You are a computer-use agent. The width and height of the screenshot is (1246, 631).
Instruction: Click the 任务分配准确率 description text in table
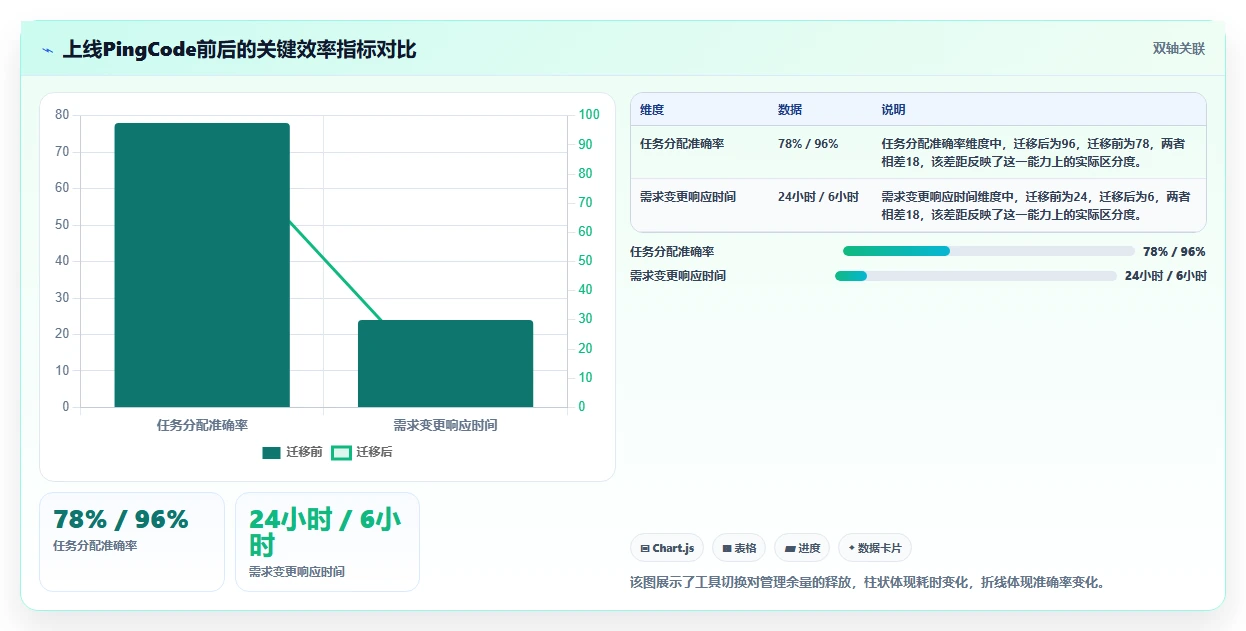[x=1033, y=152]
